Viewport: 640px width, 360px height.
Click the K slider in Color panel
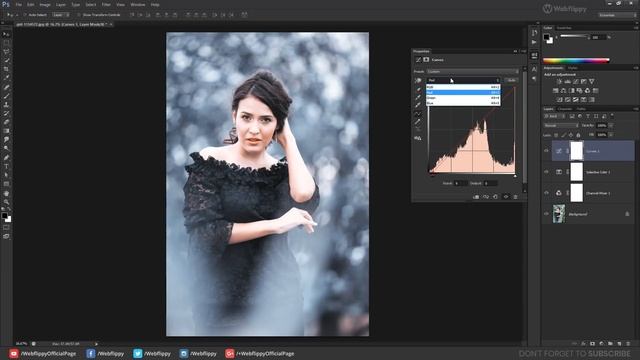click(574, 37)
